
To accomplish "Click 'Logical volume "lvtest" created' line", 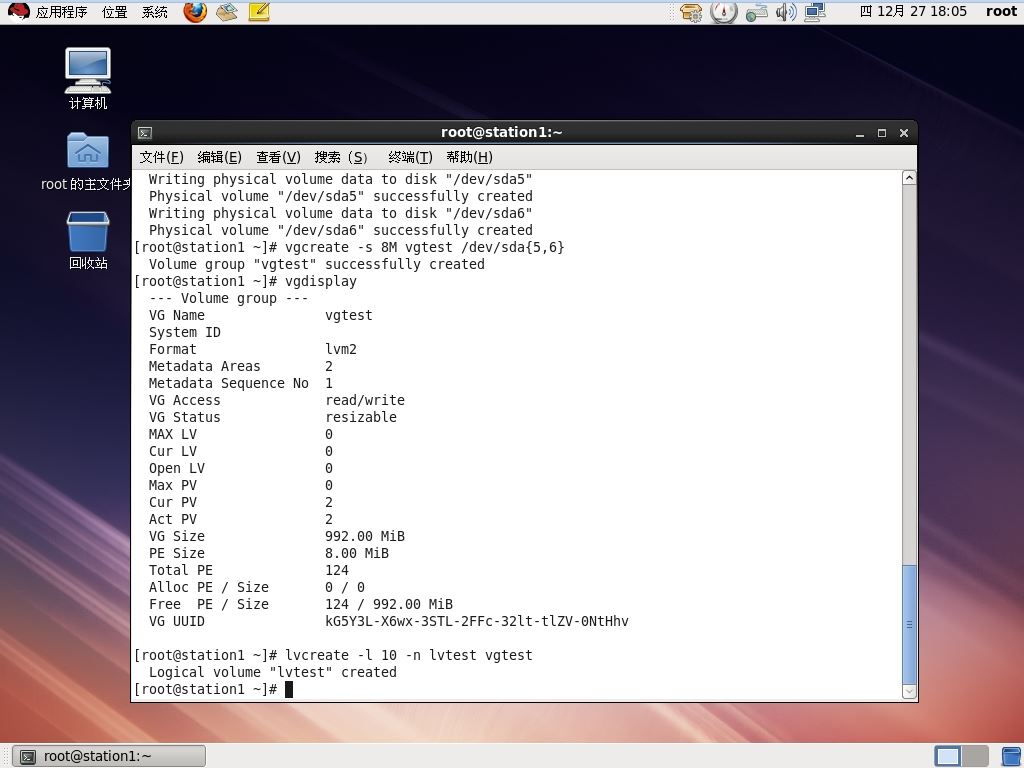I will click(272, 673).
